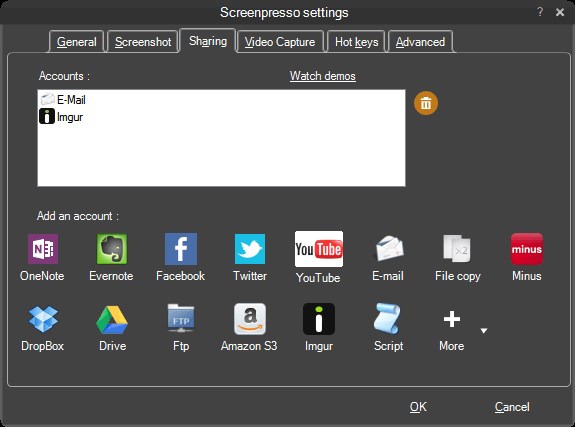Click the Imgur icon under Add an account
Image resolution: width=575 pixels, height=427 pixels.
coord(319,319)
